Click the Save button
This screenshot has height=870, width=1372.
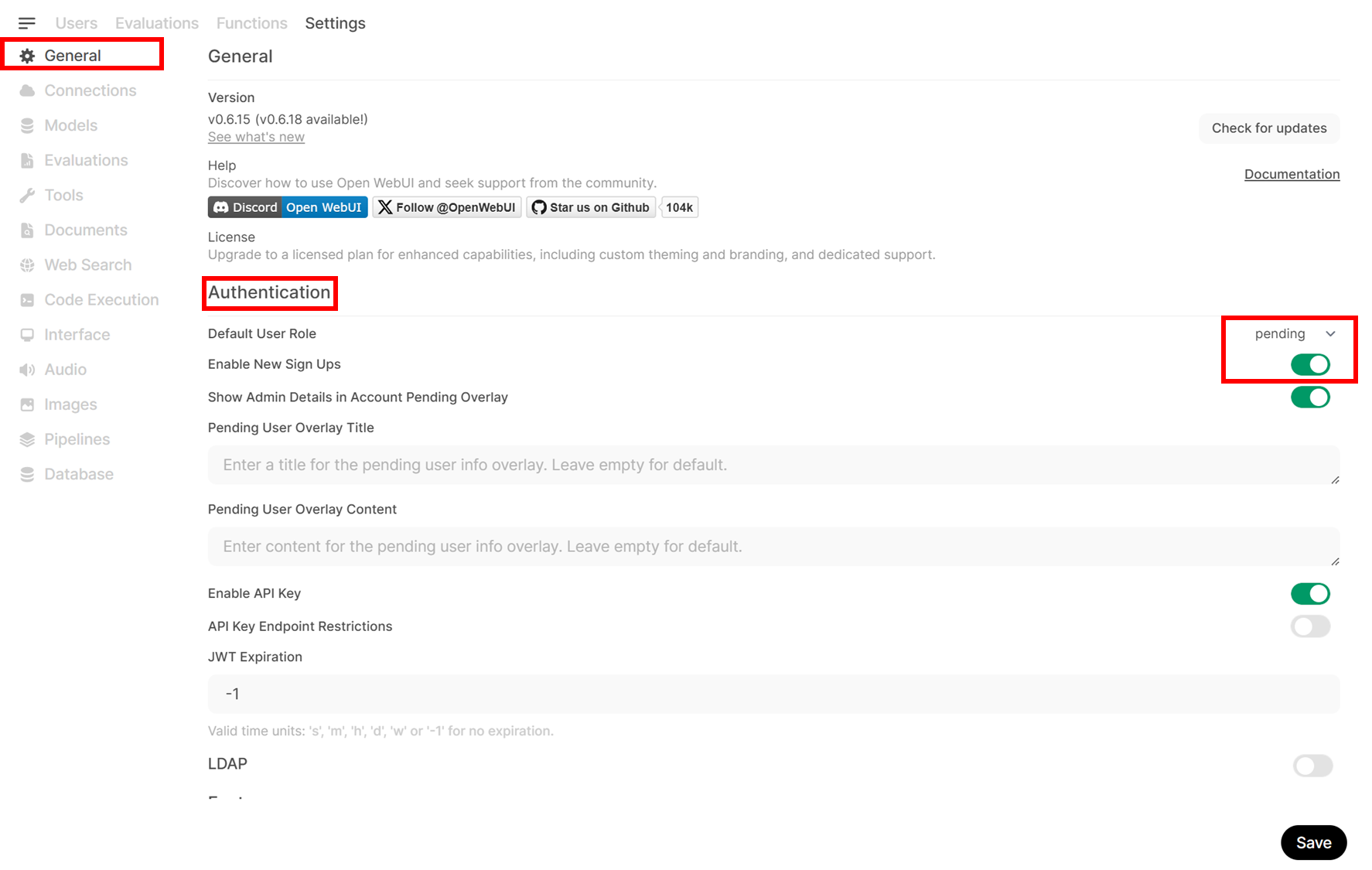click(1313, 842)
